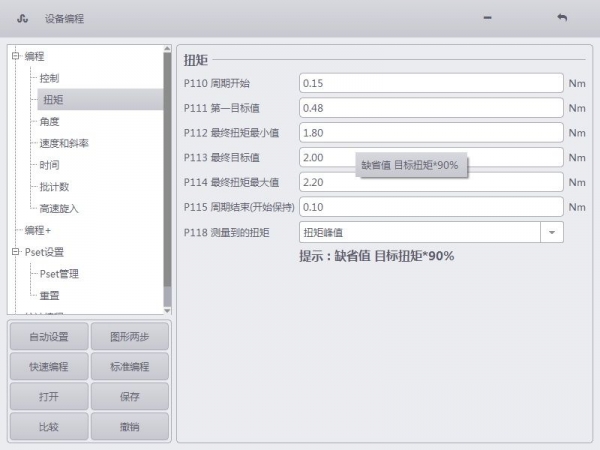Screen dimensions: 600x450
Task: Collapse the 编程 tree node
Action: point(16,56)
